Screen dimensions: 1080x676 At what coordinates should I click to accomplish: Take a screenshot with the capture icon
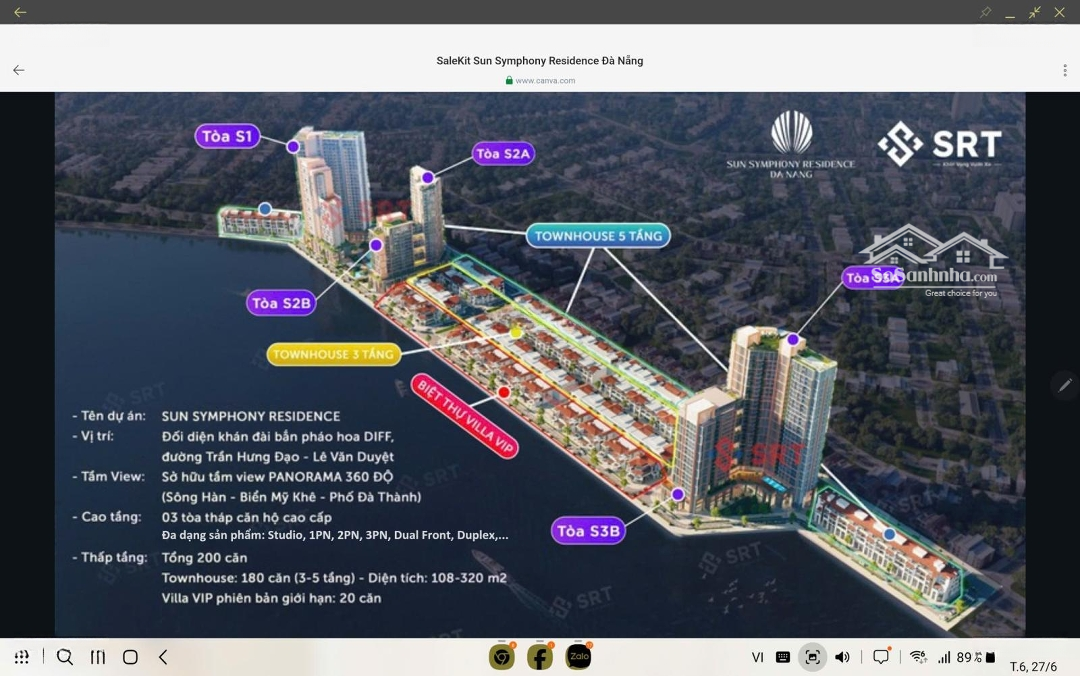point(812,657)
